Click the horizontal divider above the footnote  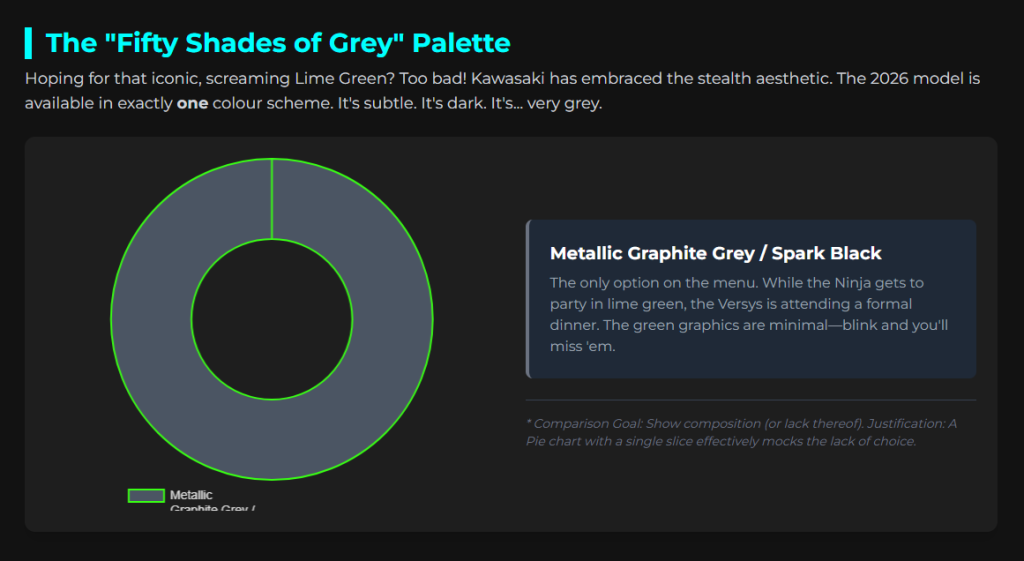point(750,400)
